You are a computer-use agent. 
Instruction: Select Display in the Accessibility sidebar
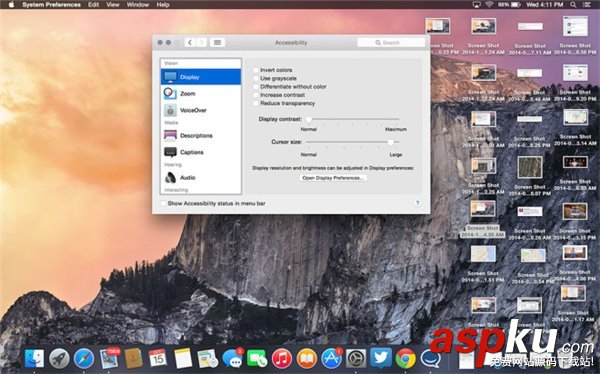click(201, 77)
